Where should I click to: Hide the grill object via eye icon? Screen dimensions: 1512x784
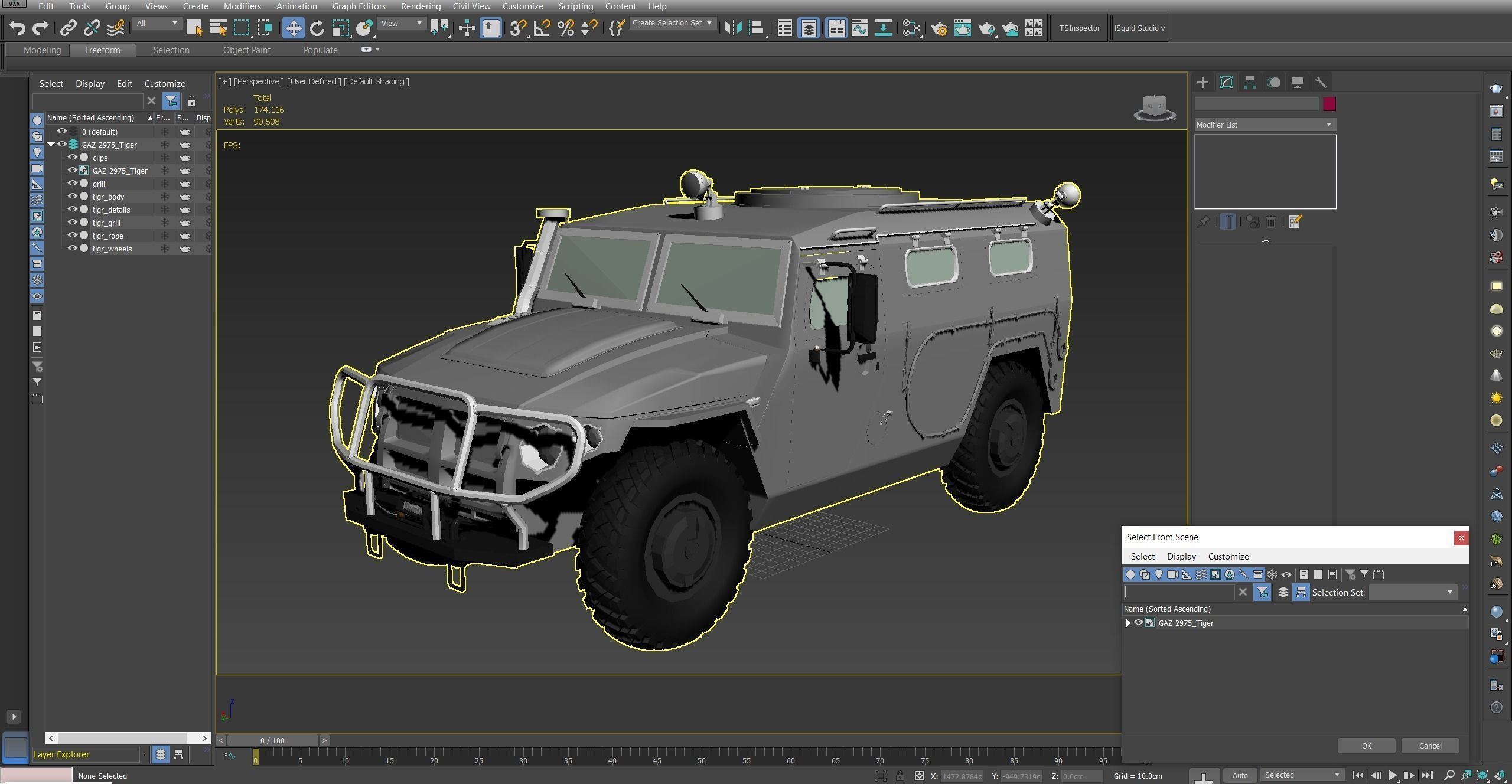(x=72, y=184)
